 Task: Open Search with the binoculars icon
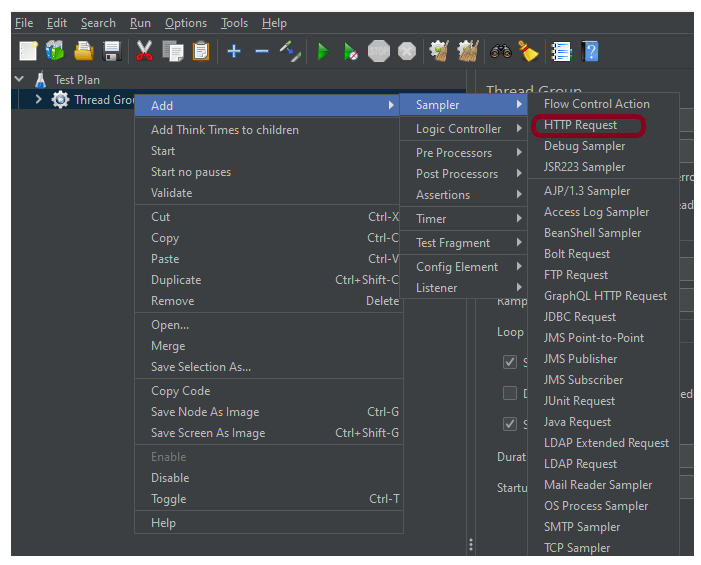click(501, 51)
